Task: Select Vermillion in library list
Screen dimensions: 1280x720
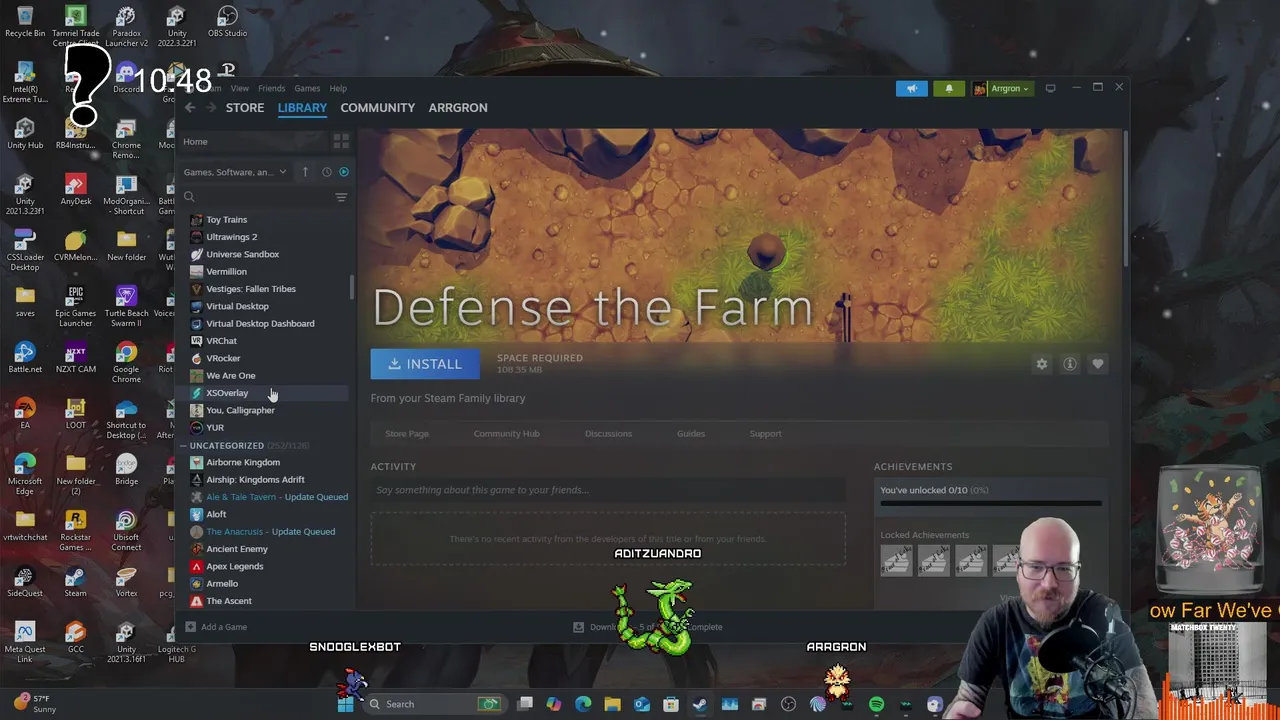Action: click(x=226, y=271)
